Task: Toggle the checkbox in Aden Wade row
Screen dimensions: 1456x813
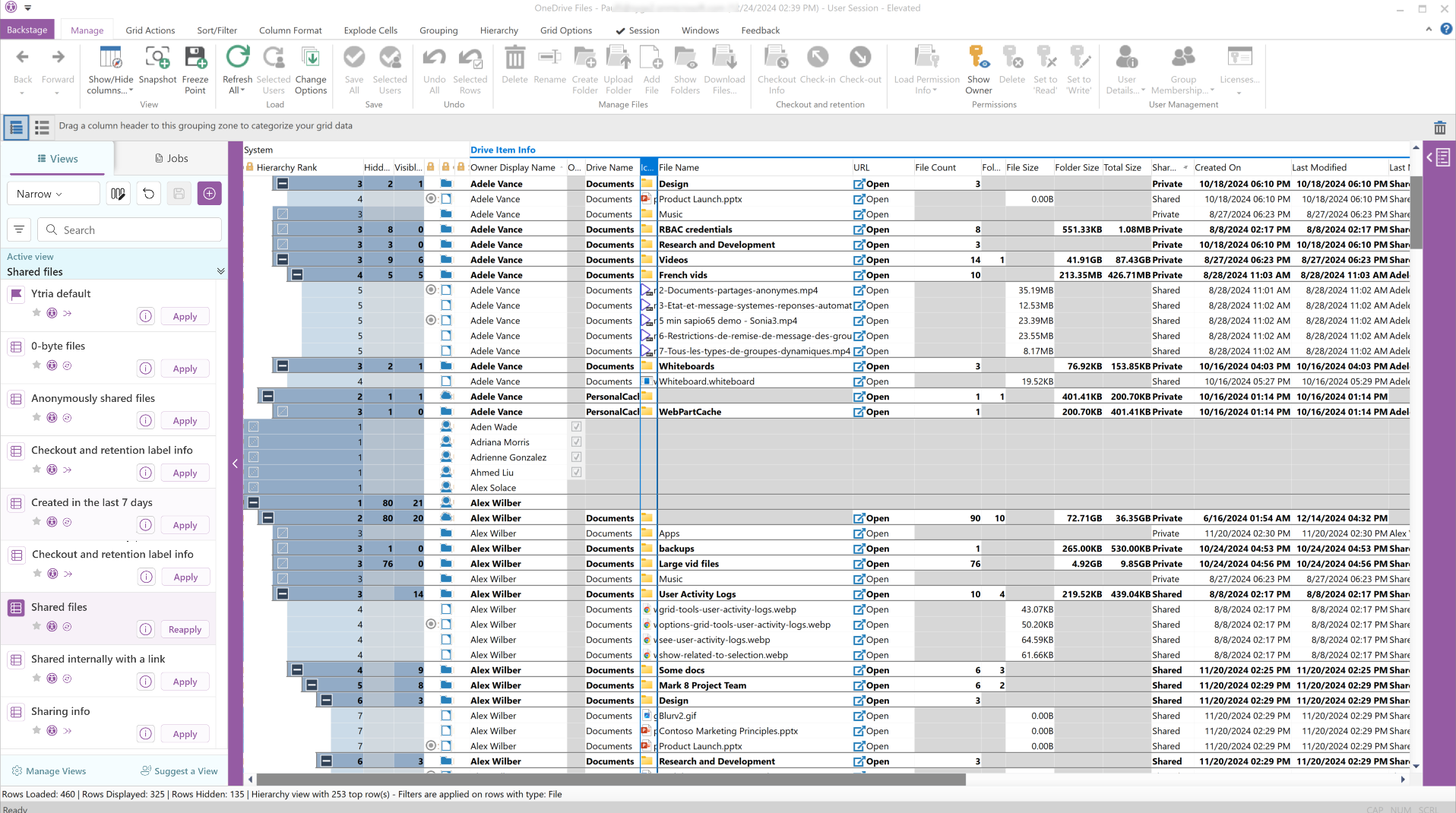Action: click(576, 427)
